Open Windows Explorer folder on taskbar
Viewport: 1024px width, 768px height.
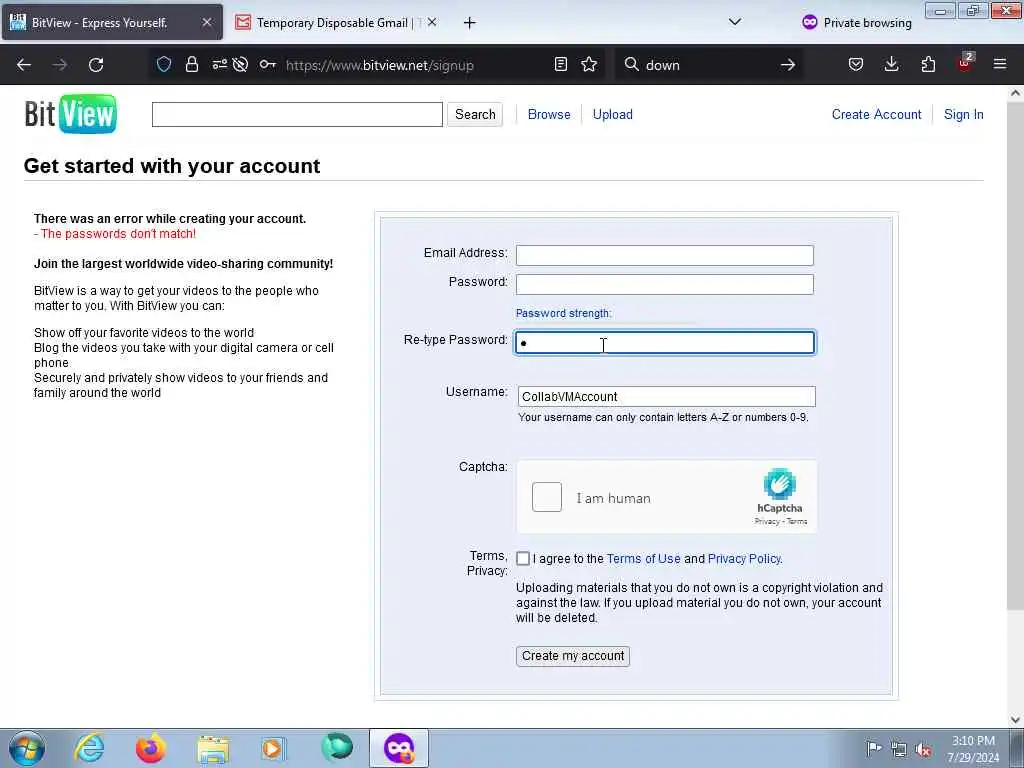(213, 748)
